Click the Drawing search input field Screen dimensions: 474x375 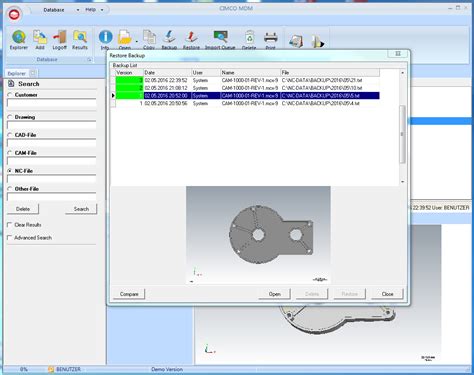tap(52, 125)
